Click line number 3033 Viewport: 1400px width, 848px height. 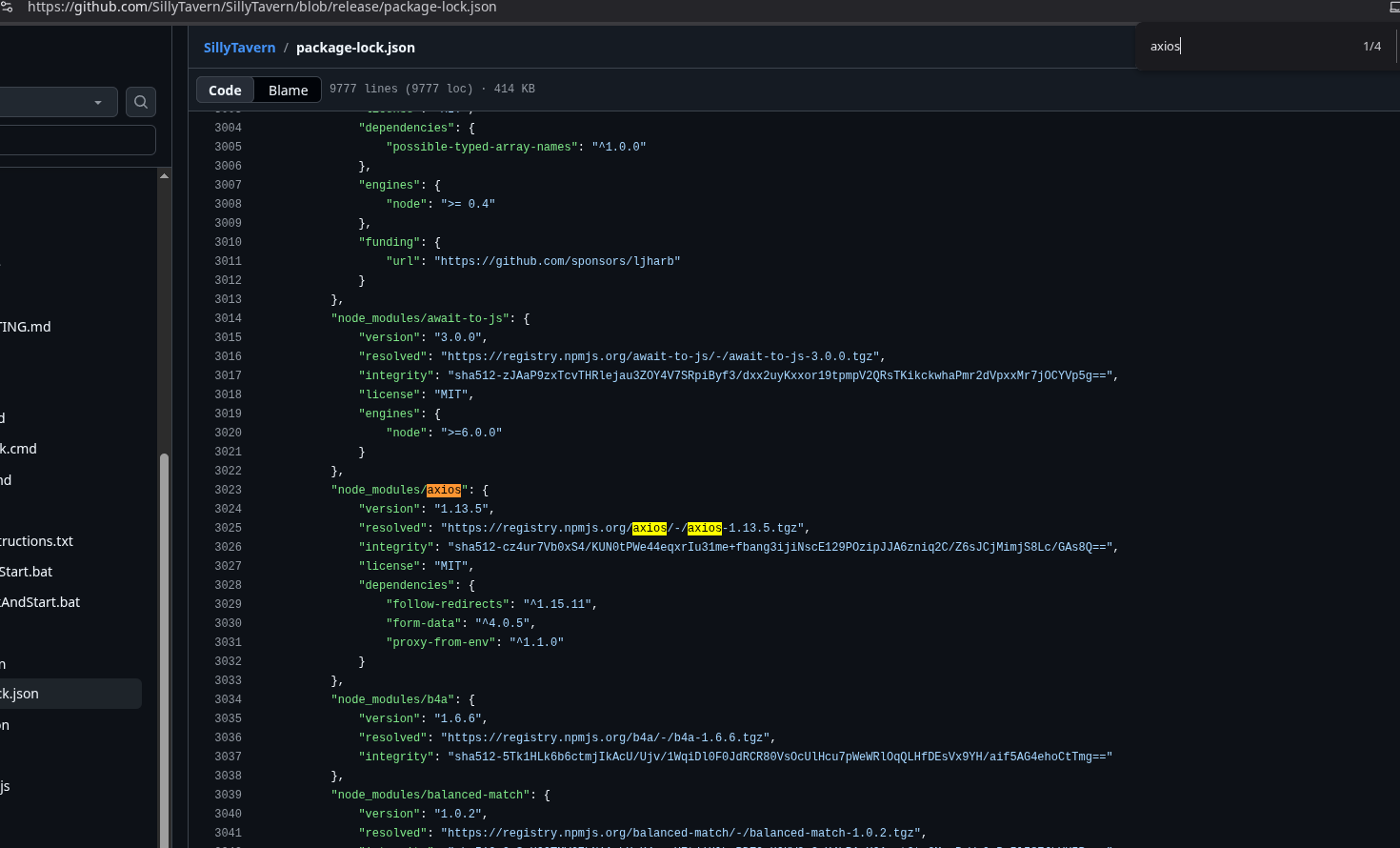coord(229,680)
